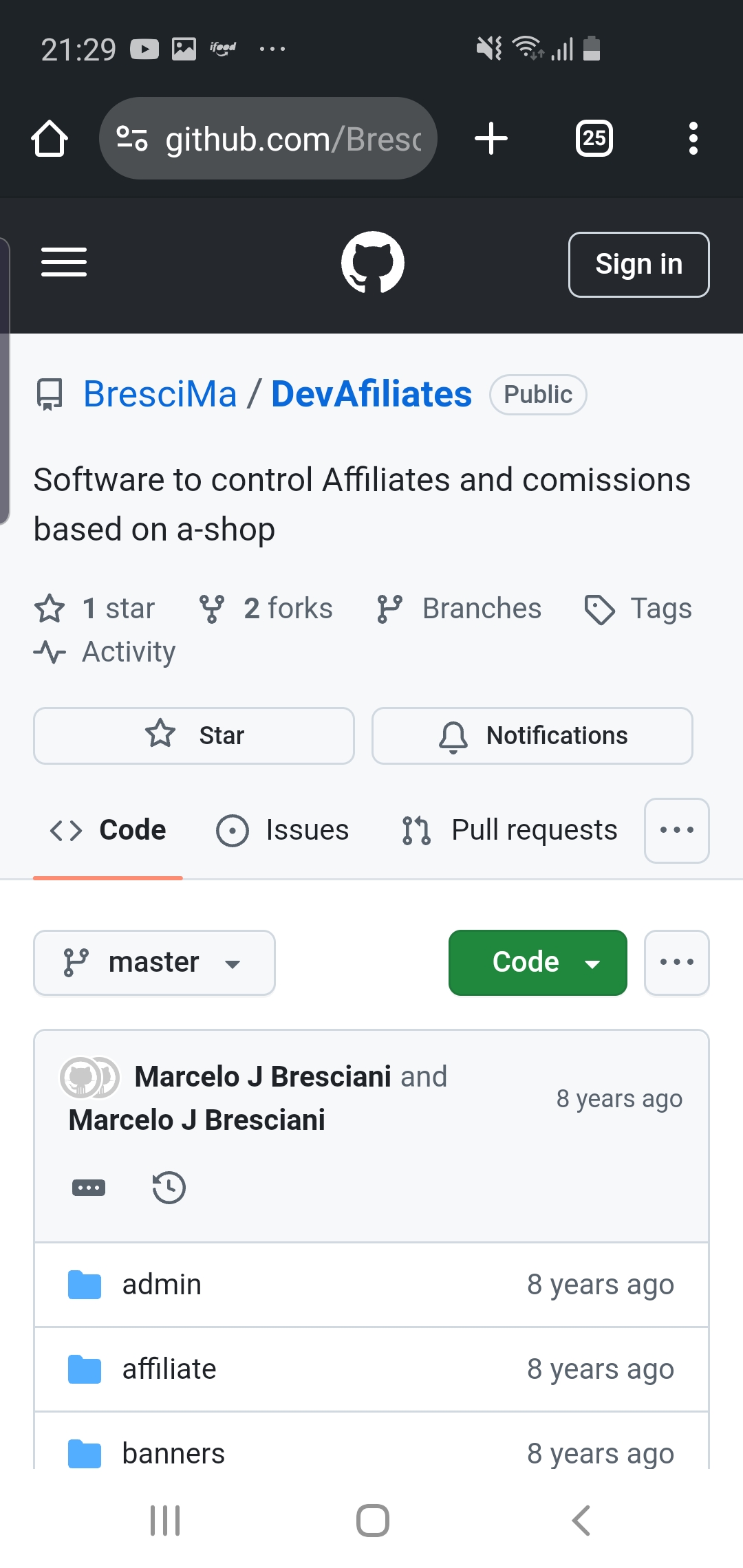Viewport: 743px width, 1568px height.
Task: Open the GitHub hamburger menu
Action: point(64,263)
